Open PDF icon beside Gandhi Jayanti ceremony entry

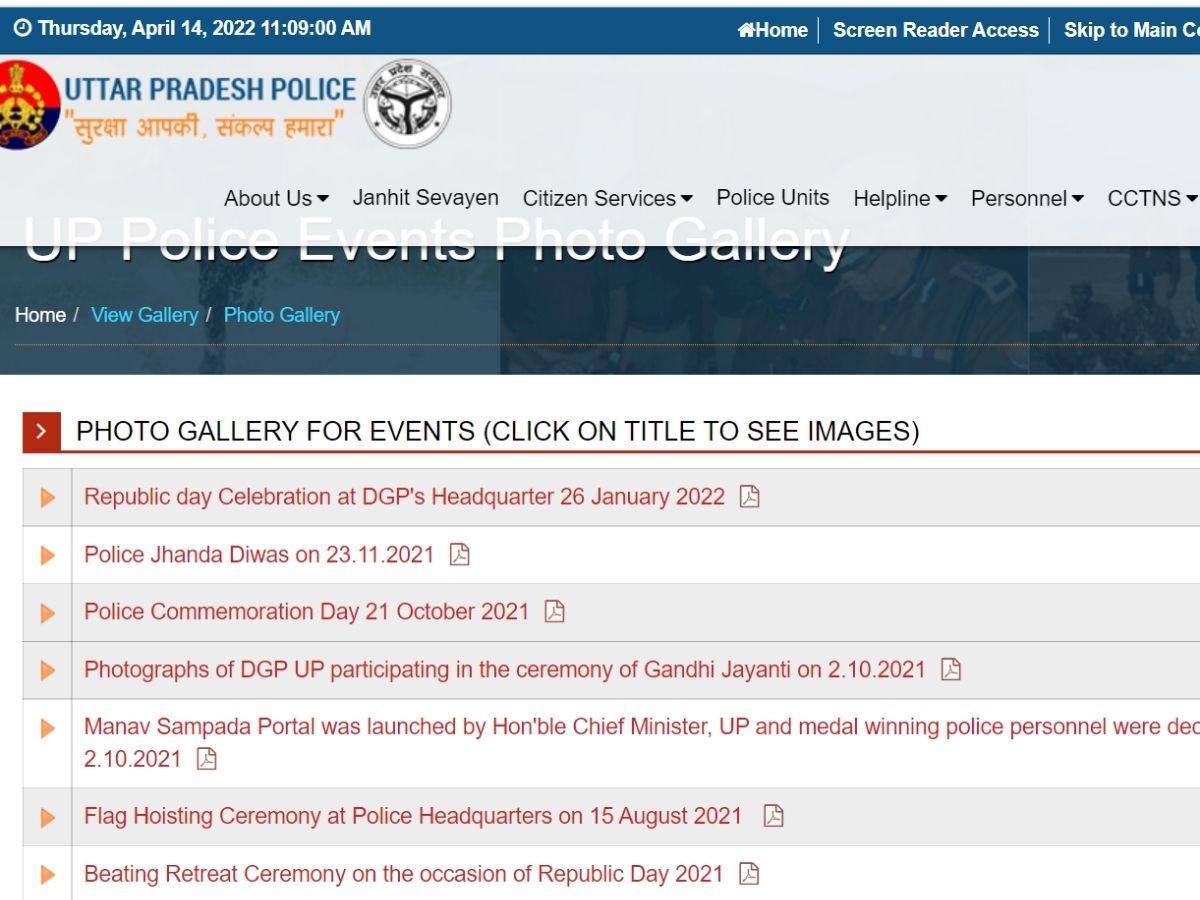click(951, 669)
